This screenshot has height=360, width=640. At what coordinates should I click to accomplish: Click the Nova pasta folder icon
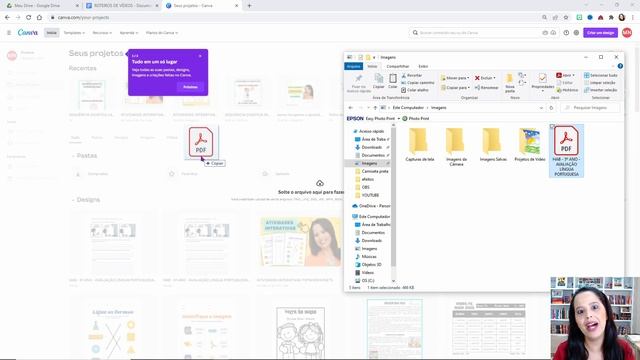510,78
